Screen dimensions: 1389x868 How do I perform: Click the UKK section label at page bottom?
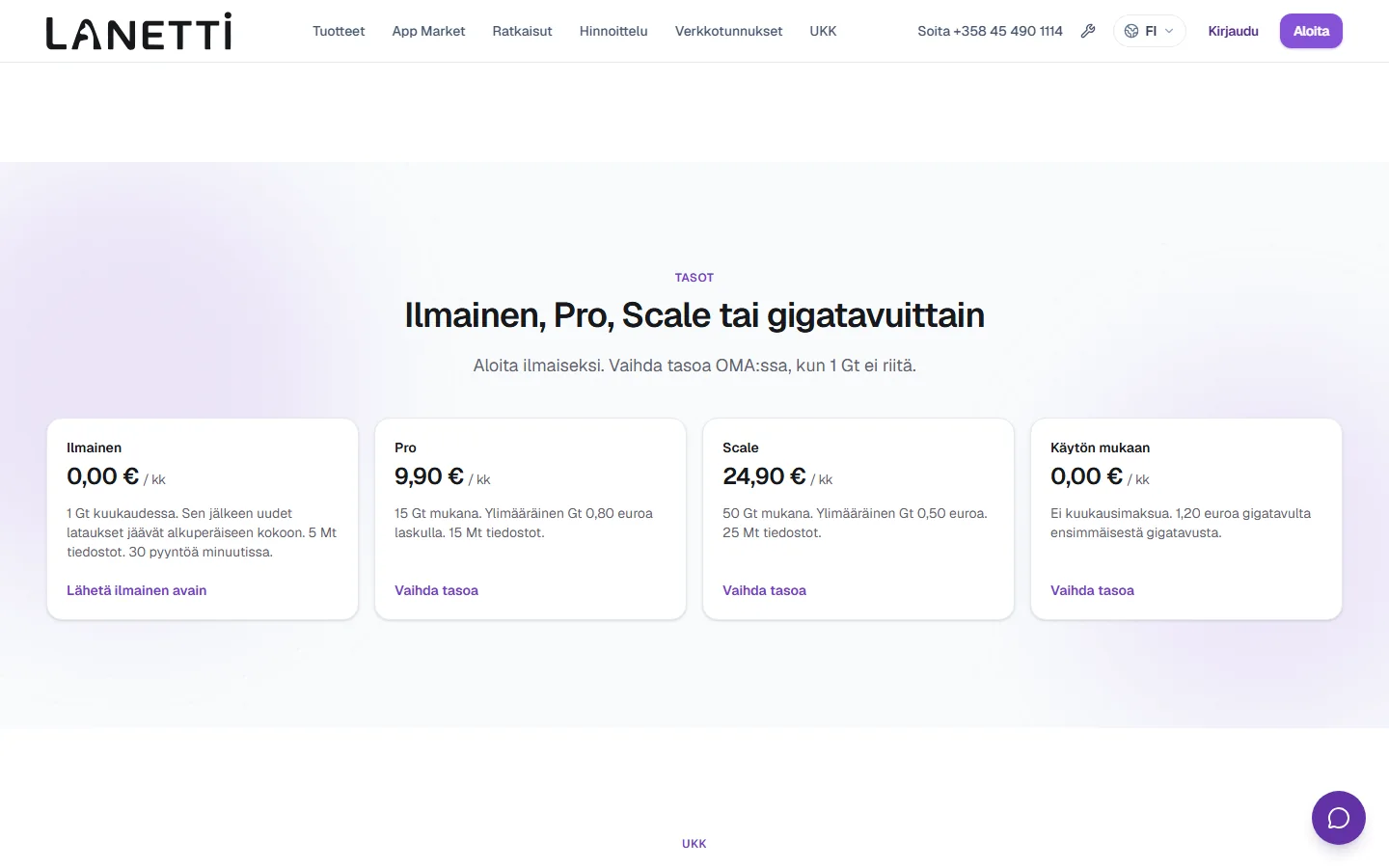[694, 844]
